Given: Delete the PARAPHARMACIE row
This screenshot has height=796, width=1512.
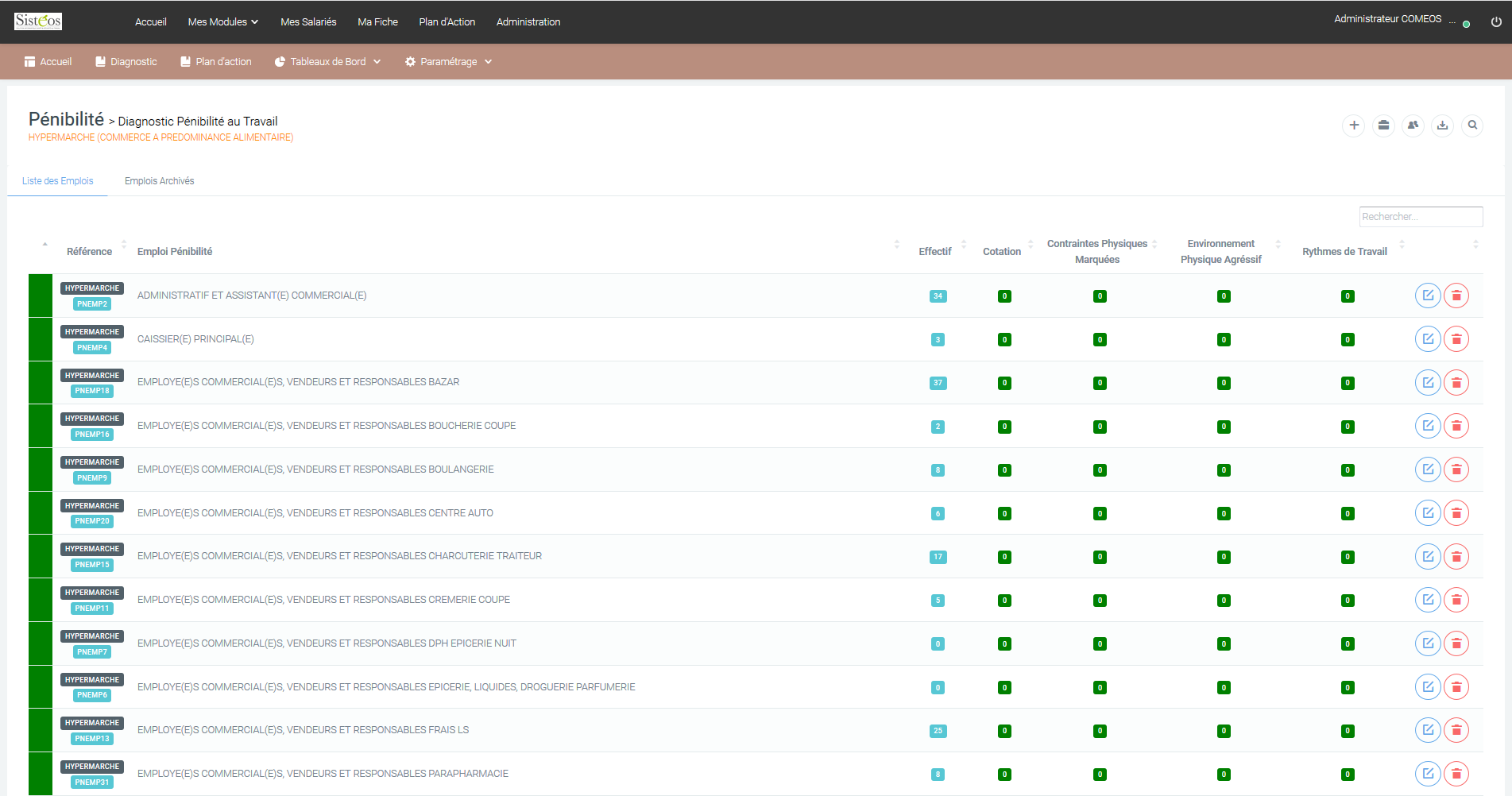Looking at the screenshot, I should coord(1456,774).
